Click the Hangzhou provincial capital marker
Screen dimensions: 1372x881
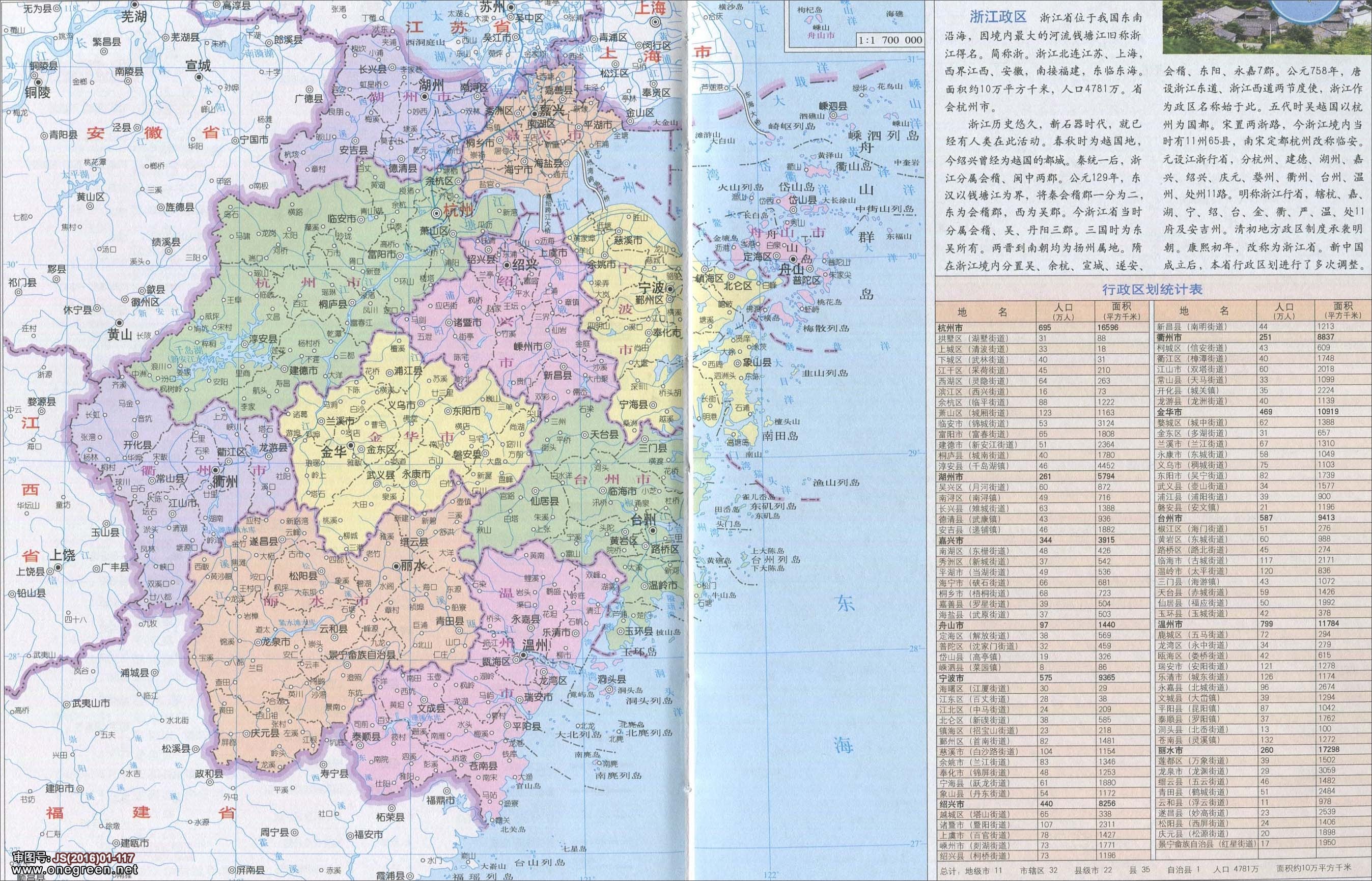(438, 213)
